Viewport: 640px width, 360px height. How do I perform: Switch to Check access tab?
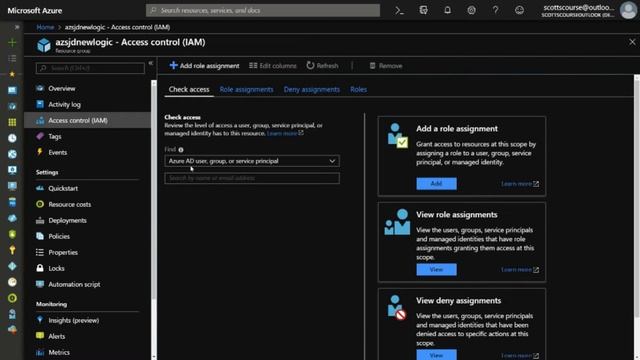189,89
